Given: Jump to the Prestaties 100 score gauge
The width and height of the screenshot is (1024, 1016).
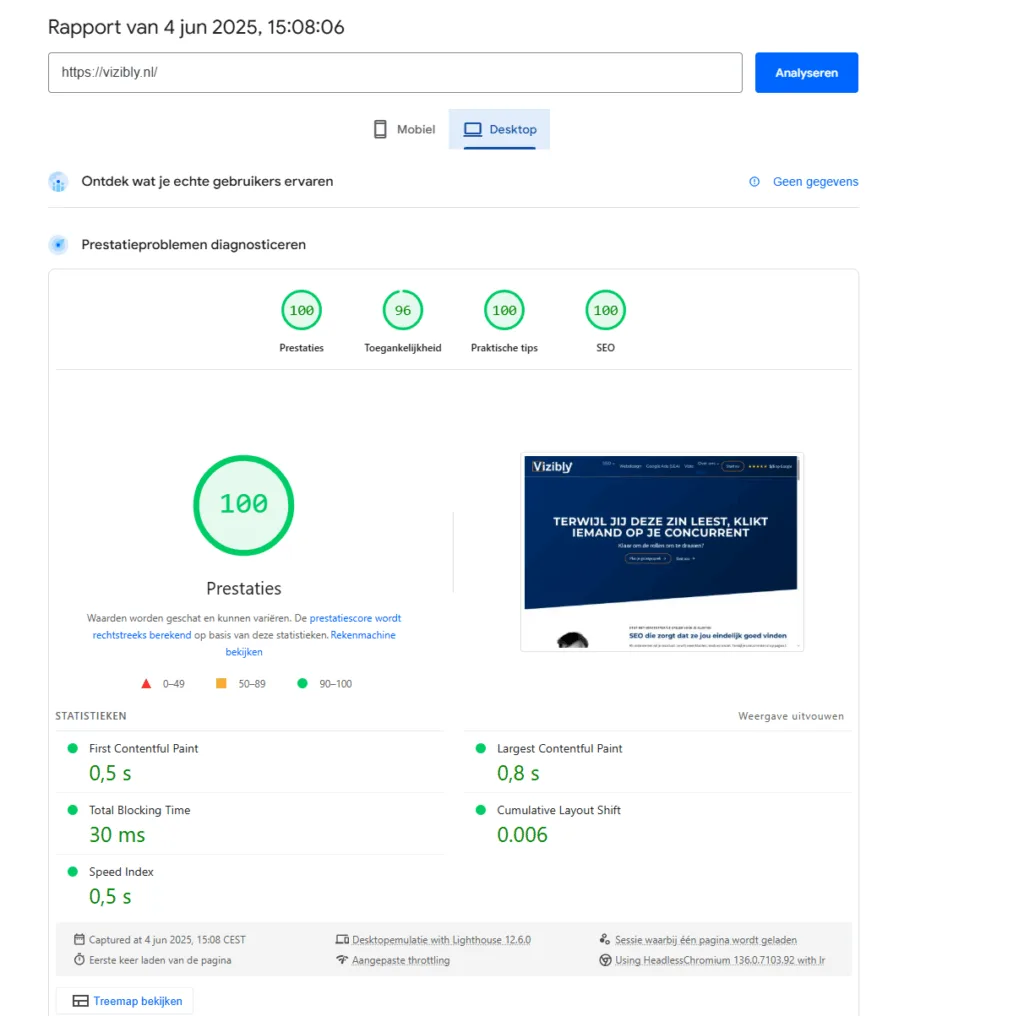Looking at the screenshot, I should pyautogui.click(x=301, y=311).
